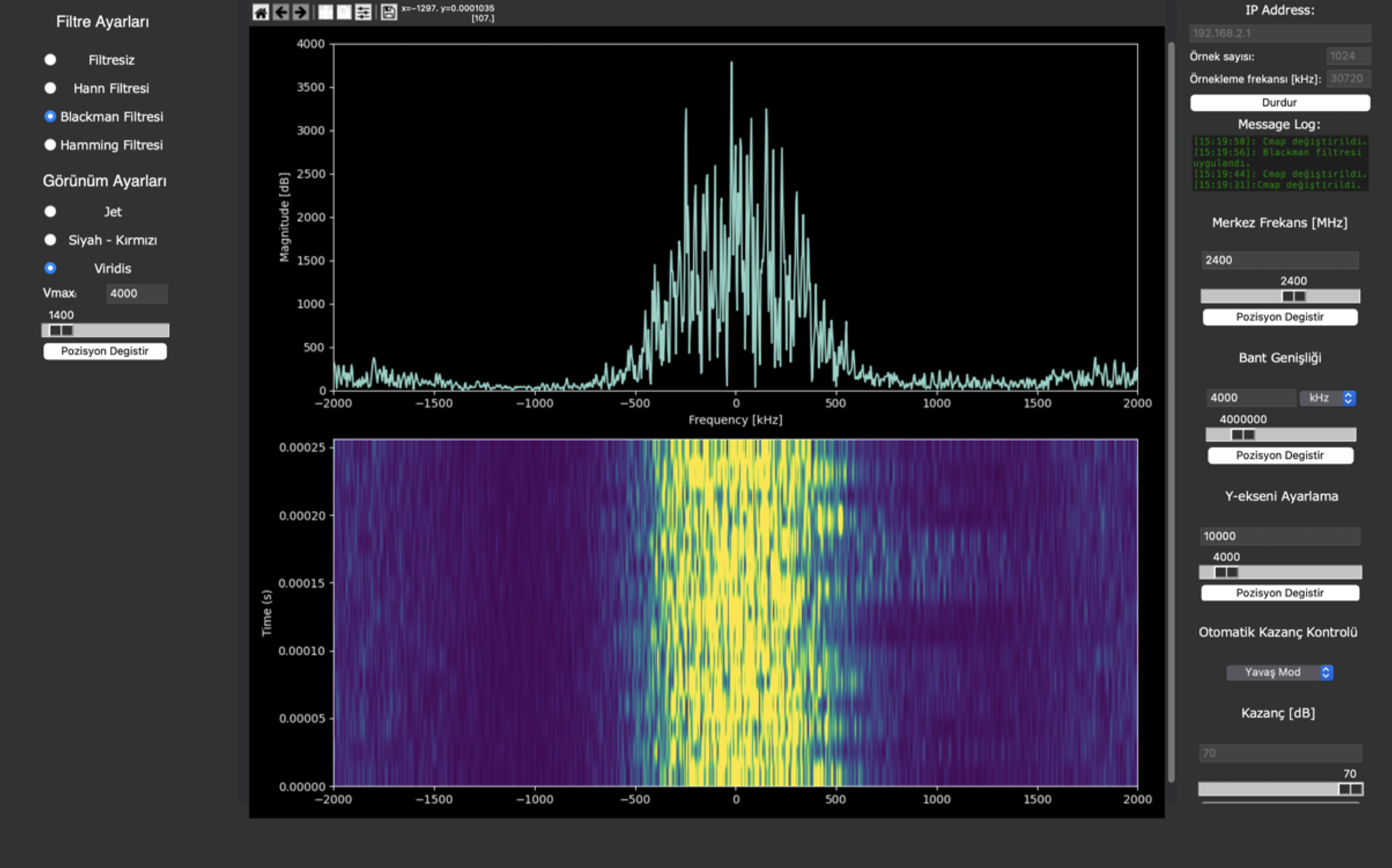The image size is (1392, 868).
Task: Select Hann Filtresi radio option
Action: coord(51,88)
